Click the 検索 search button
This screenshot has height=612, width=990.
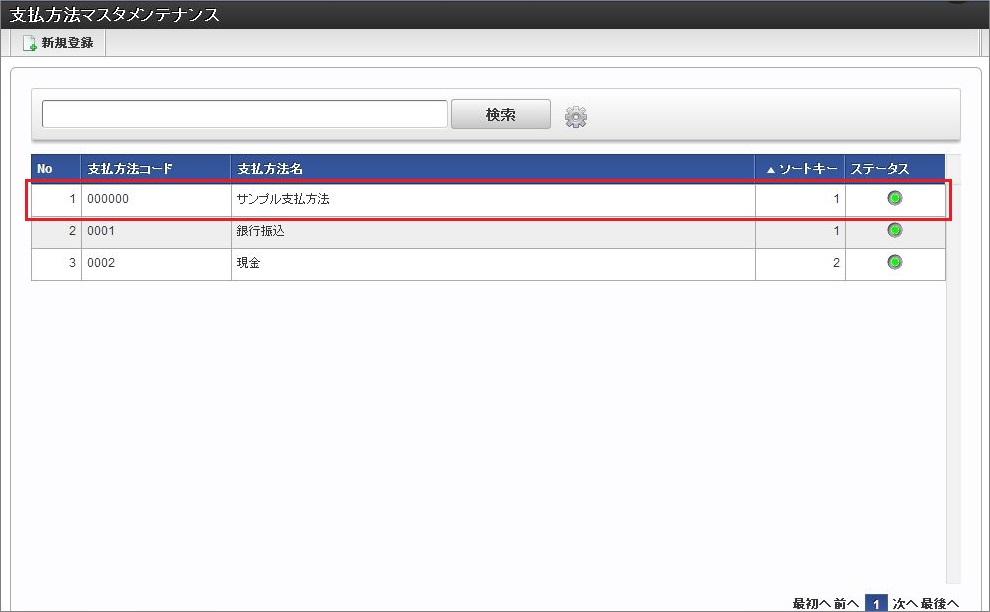501,114
